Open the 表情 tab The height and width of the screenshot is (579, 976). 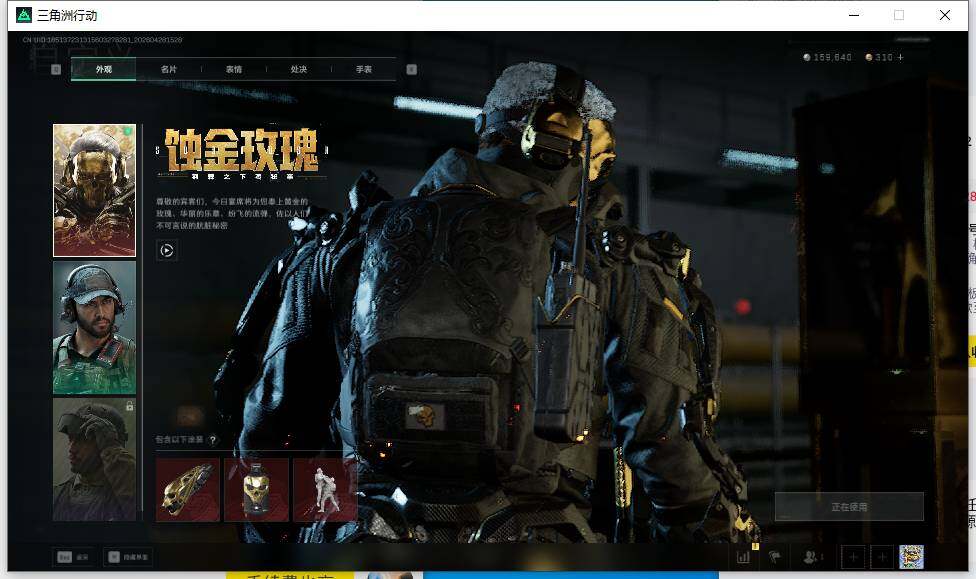coord(234,69)
